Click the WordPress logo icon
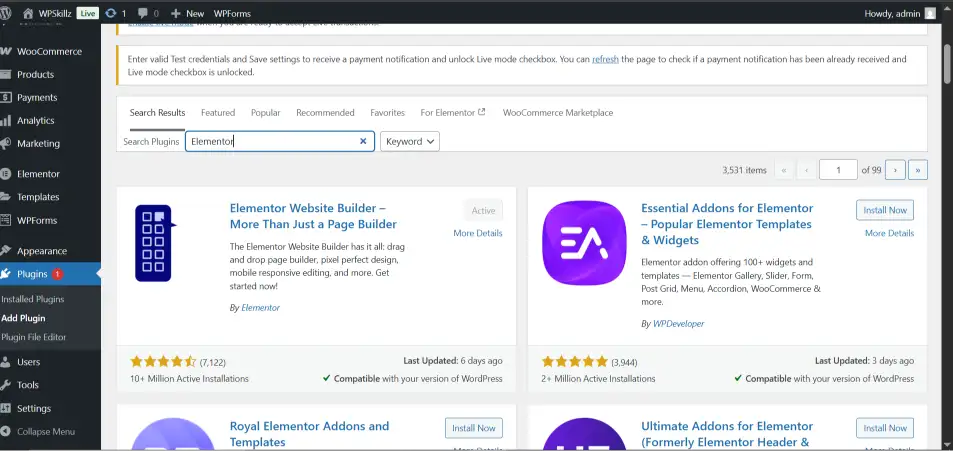 (x=5, y=13)
